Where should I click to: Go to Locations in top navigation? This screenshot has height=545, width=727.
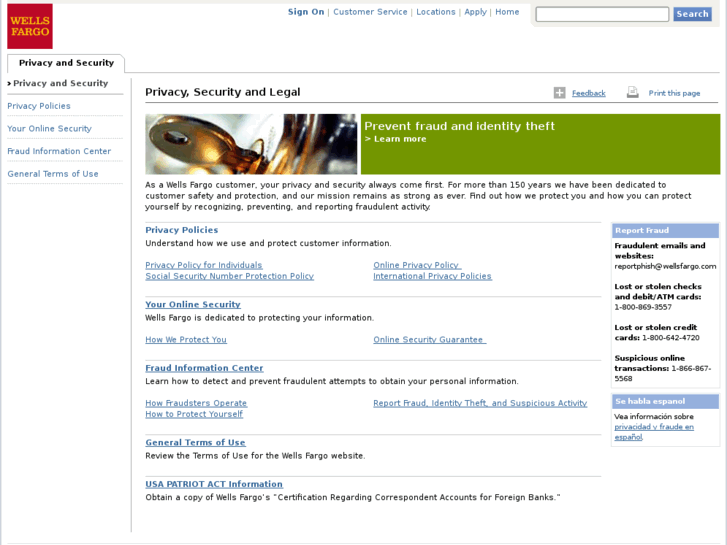click(436, 12)
